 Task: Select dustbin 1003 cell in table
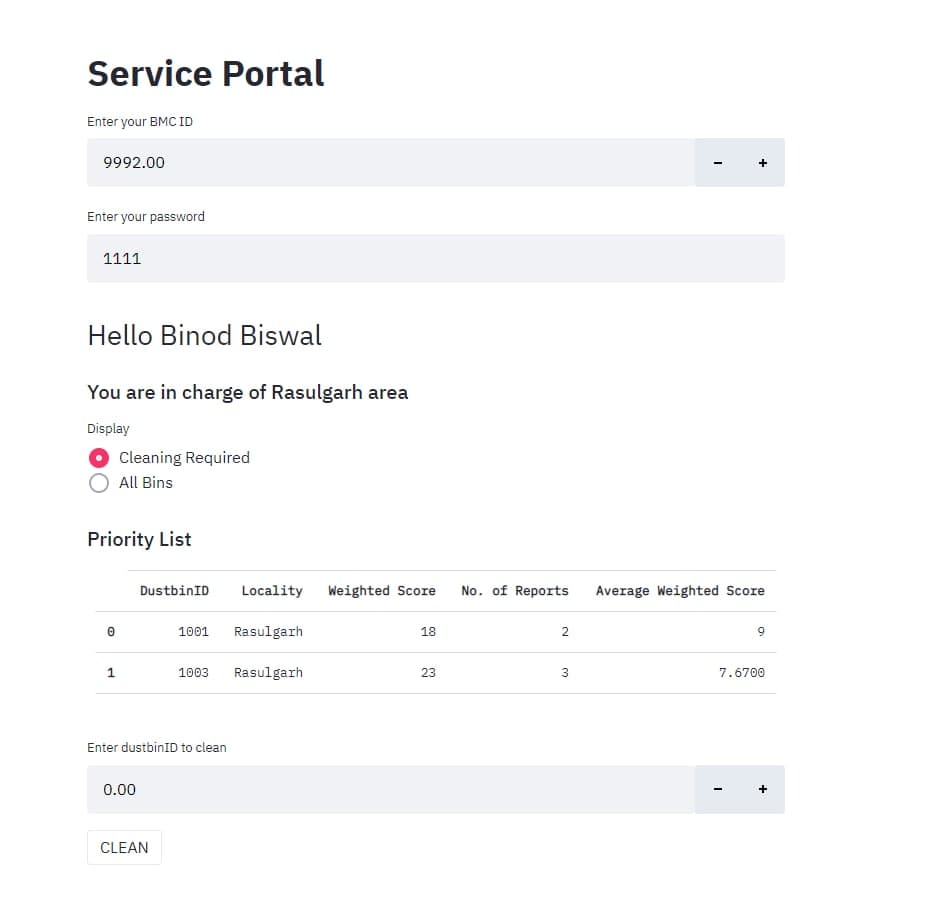(x=193, y=672)
